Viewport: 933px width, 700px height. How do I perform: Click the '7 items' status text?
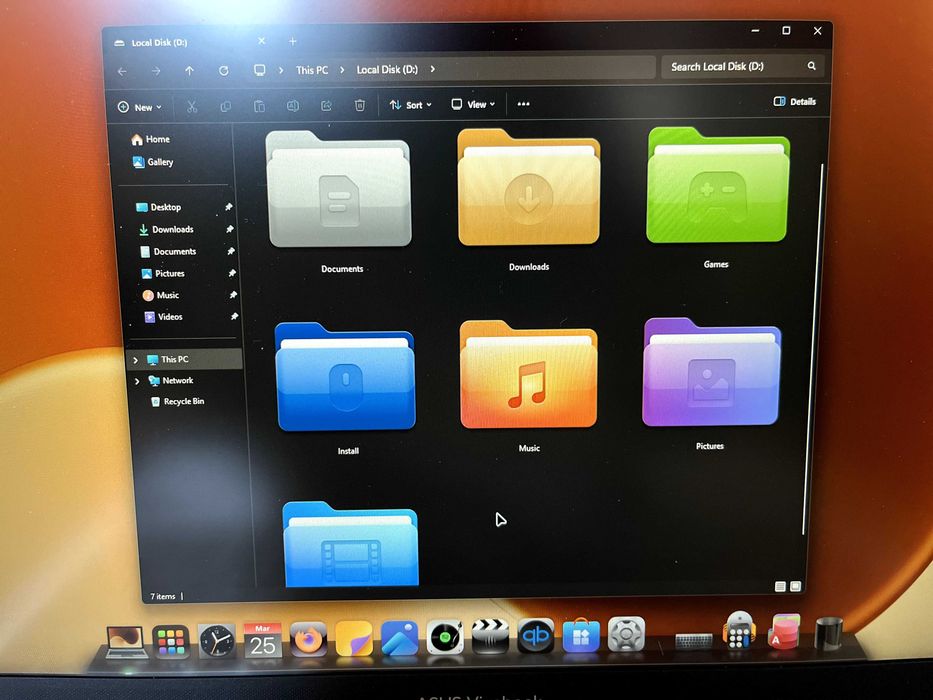point(162,596)
